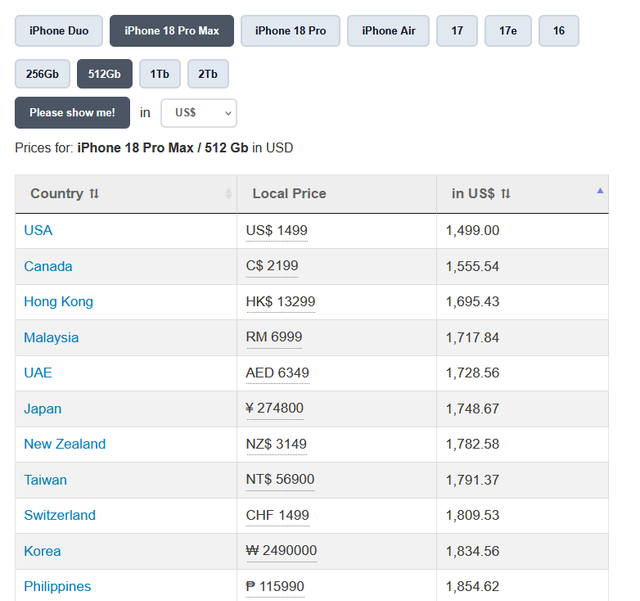Open the USA country link
Image resolution: width=640 pixels, height=601 pixels.
click(38, 230)
